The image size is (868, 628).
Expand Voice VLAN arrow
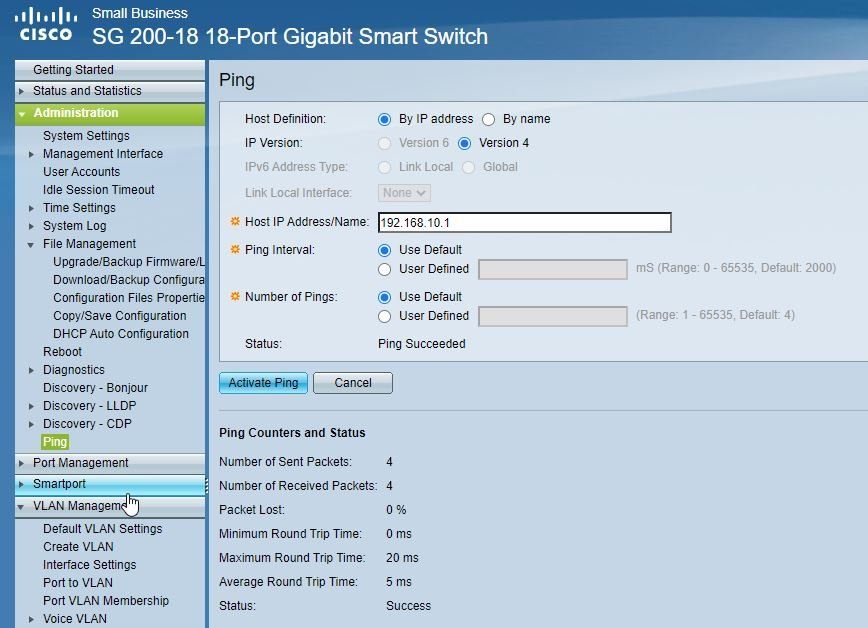point(32,619)
